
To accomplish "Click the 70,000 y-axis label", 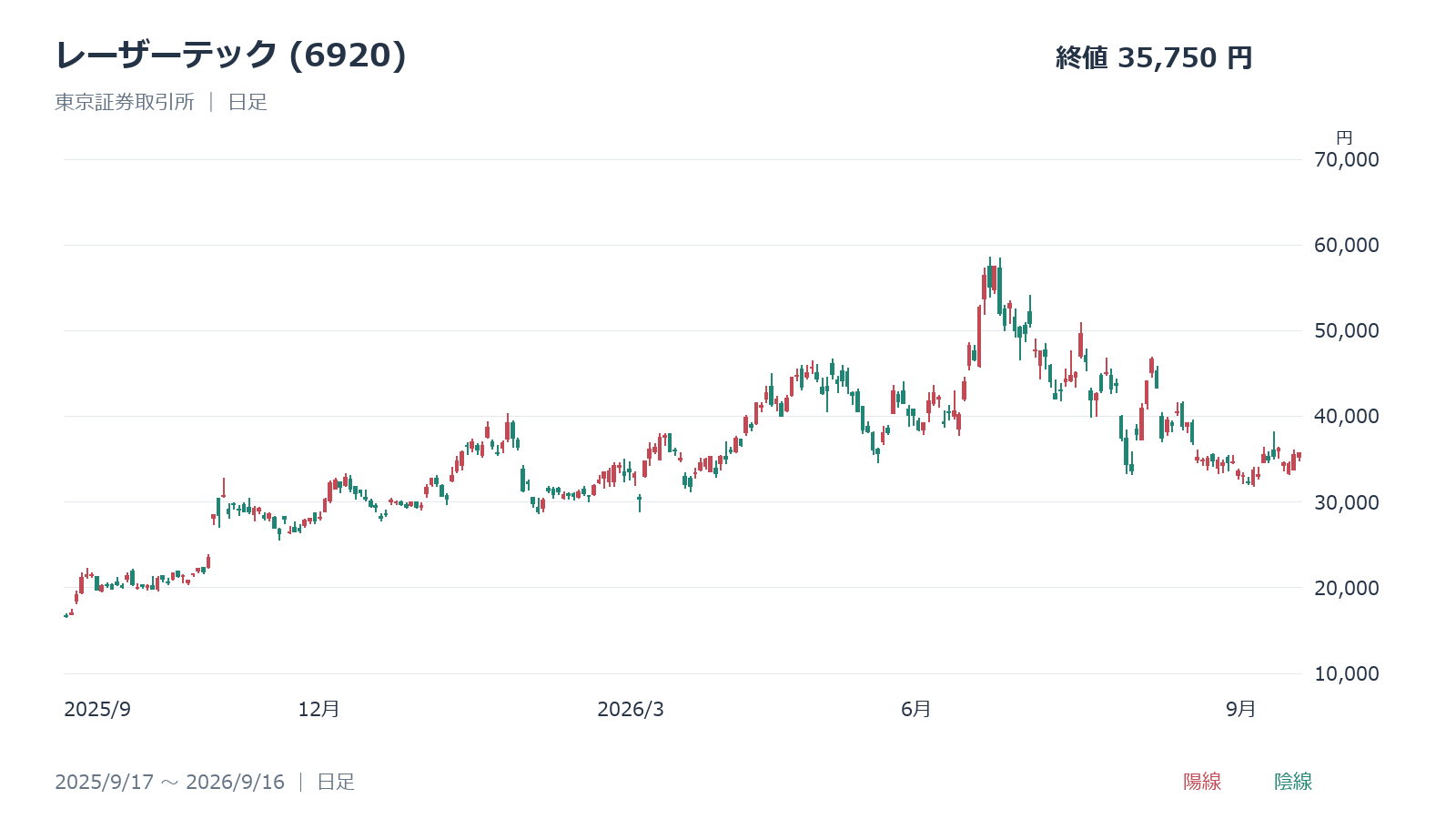I will [x=1347, y=159].
